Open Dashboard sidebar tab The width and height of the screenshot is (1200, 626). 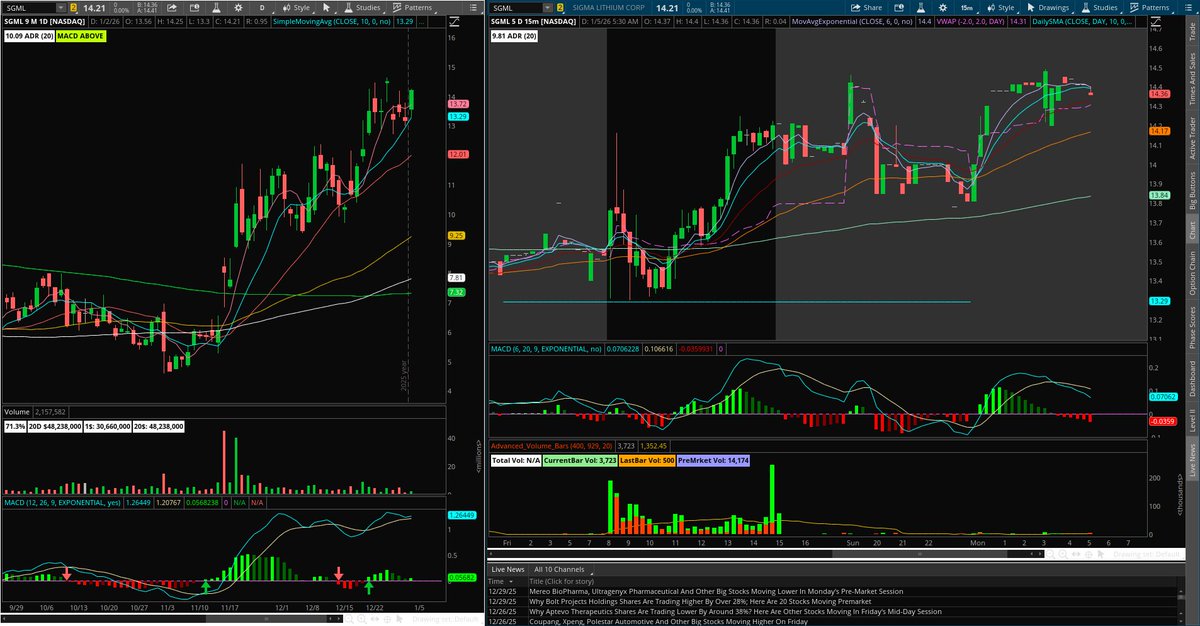tap(1190, 380)
